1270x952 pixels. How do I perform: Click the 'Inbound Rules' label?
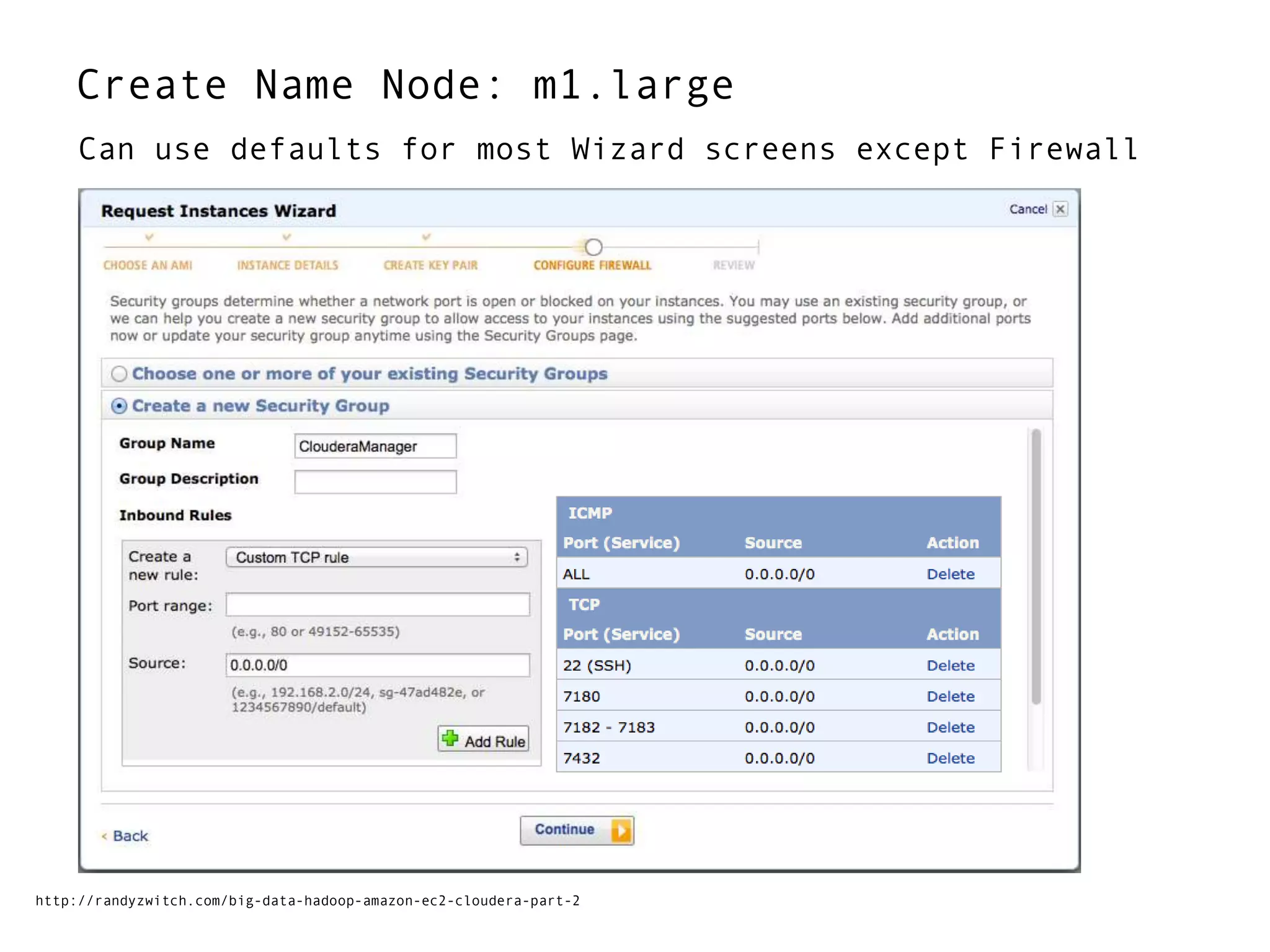tap(175, 515)
